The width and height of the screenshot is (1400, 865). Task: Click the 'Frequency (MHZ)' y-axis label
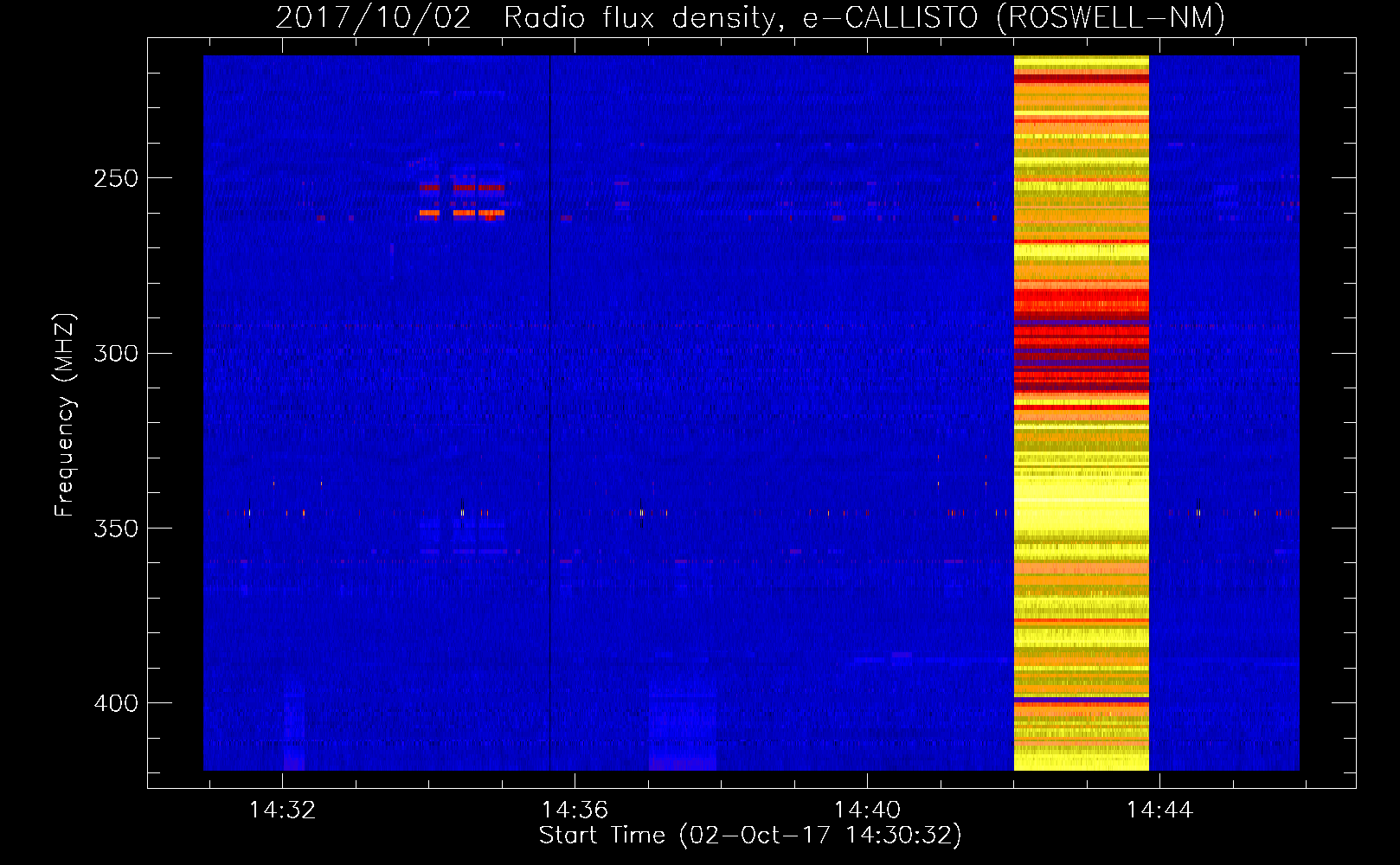tap(65, 415)
